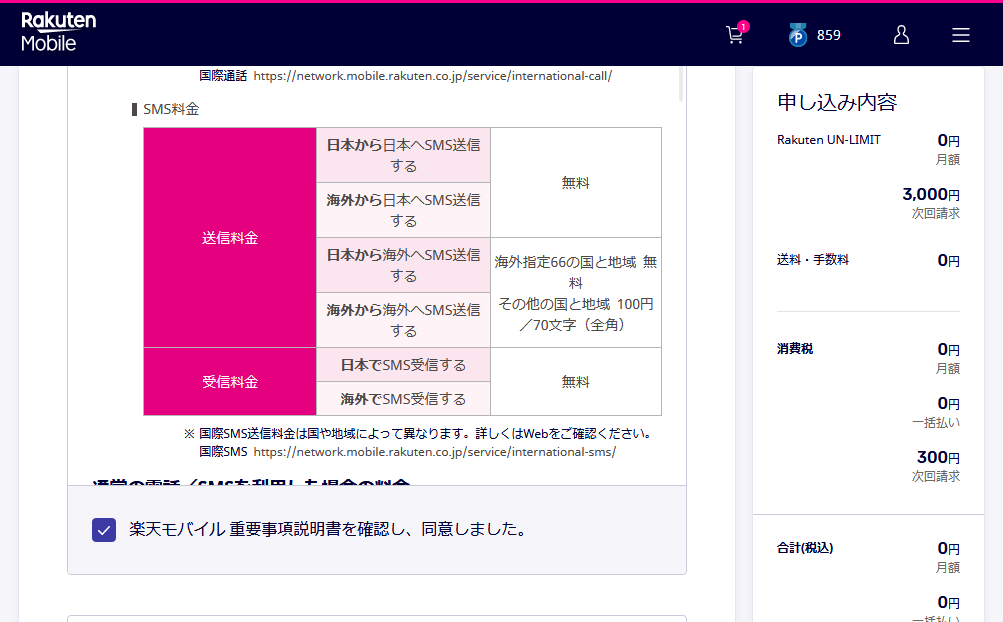Image resolution: width=1003 pixels, height=622 pixels.
Task: Uncheck the 重要事項説明書 agreement checkbox
Action: pos(104,530)
